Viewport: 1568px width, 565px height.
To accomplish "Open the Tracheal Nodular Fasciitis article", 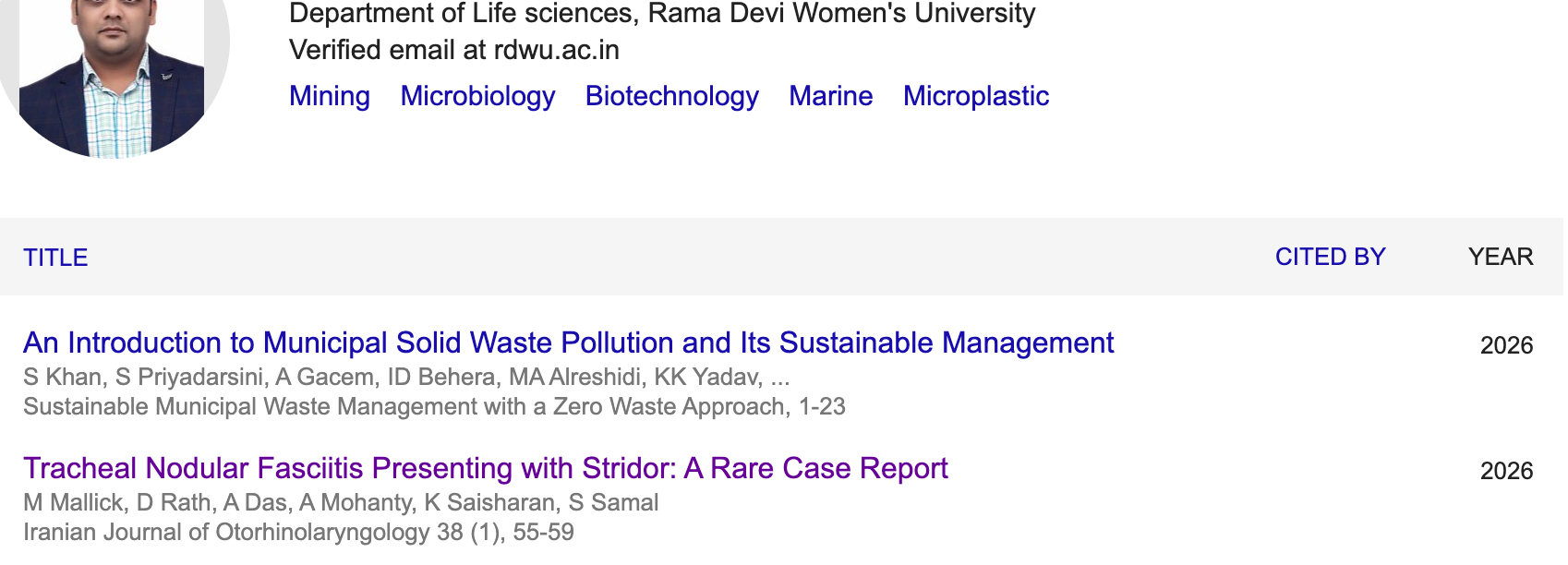I will pyautogui.click(x=485, y=468).
